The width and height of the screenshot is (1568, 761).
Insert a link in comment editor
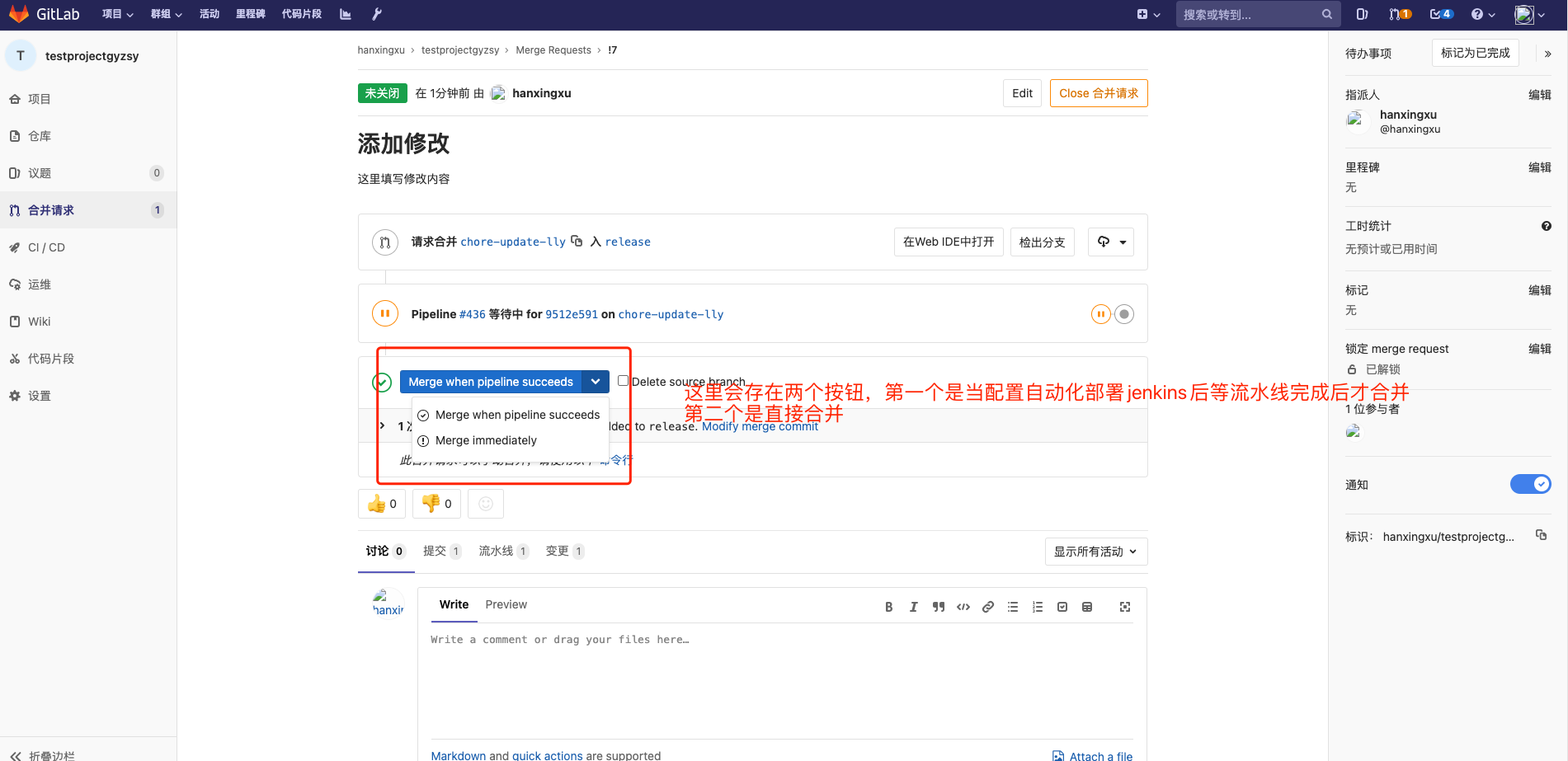coord(988,607)
